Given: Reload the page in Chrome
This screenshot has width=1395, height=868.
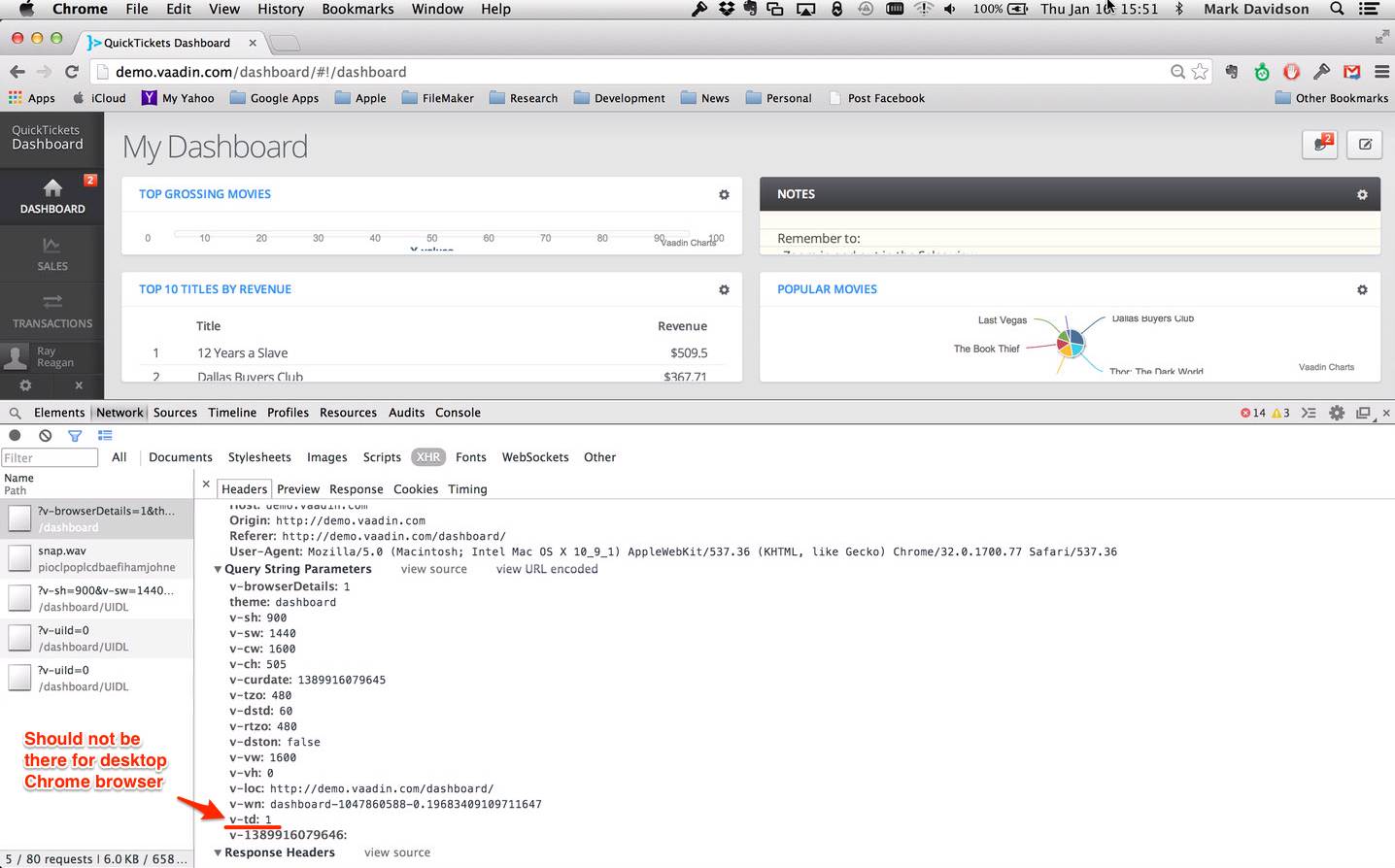Looking at the screenshot, I should pos(71,71).
